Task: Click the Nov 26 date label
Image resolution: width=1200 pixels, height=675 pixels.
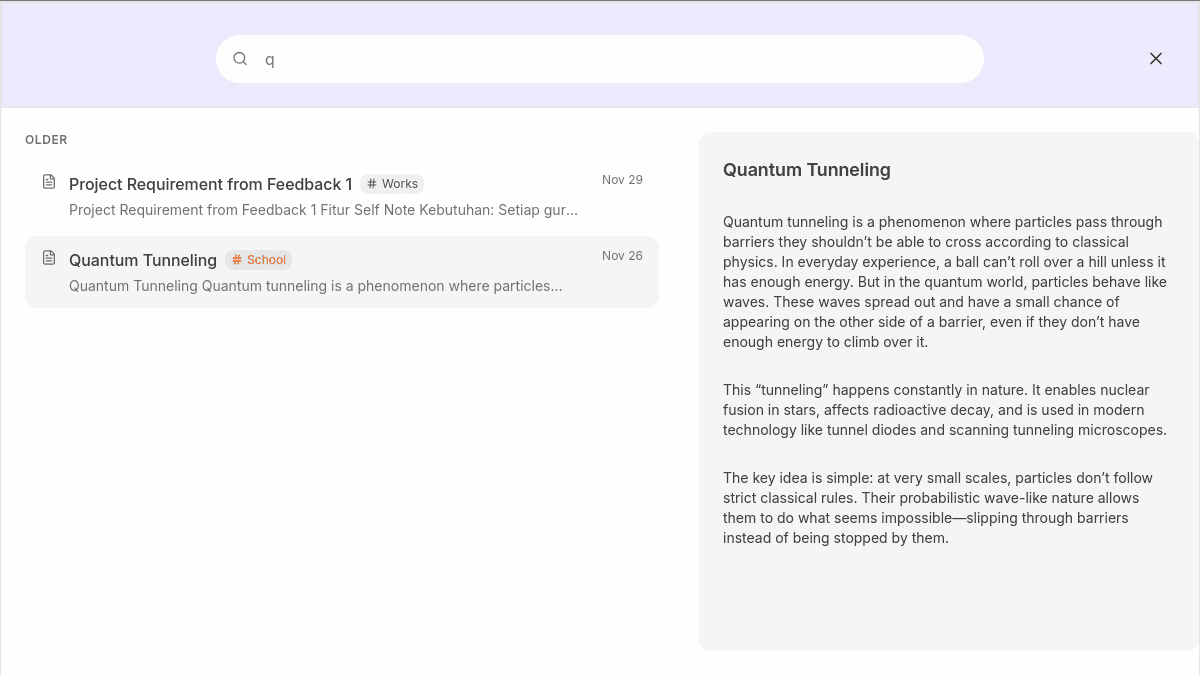Action: 622,256
